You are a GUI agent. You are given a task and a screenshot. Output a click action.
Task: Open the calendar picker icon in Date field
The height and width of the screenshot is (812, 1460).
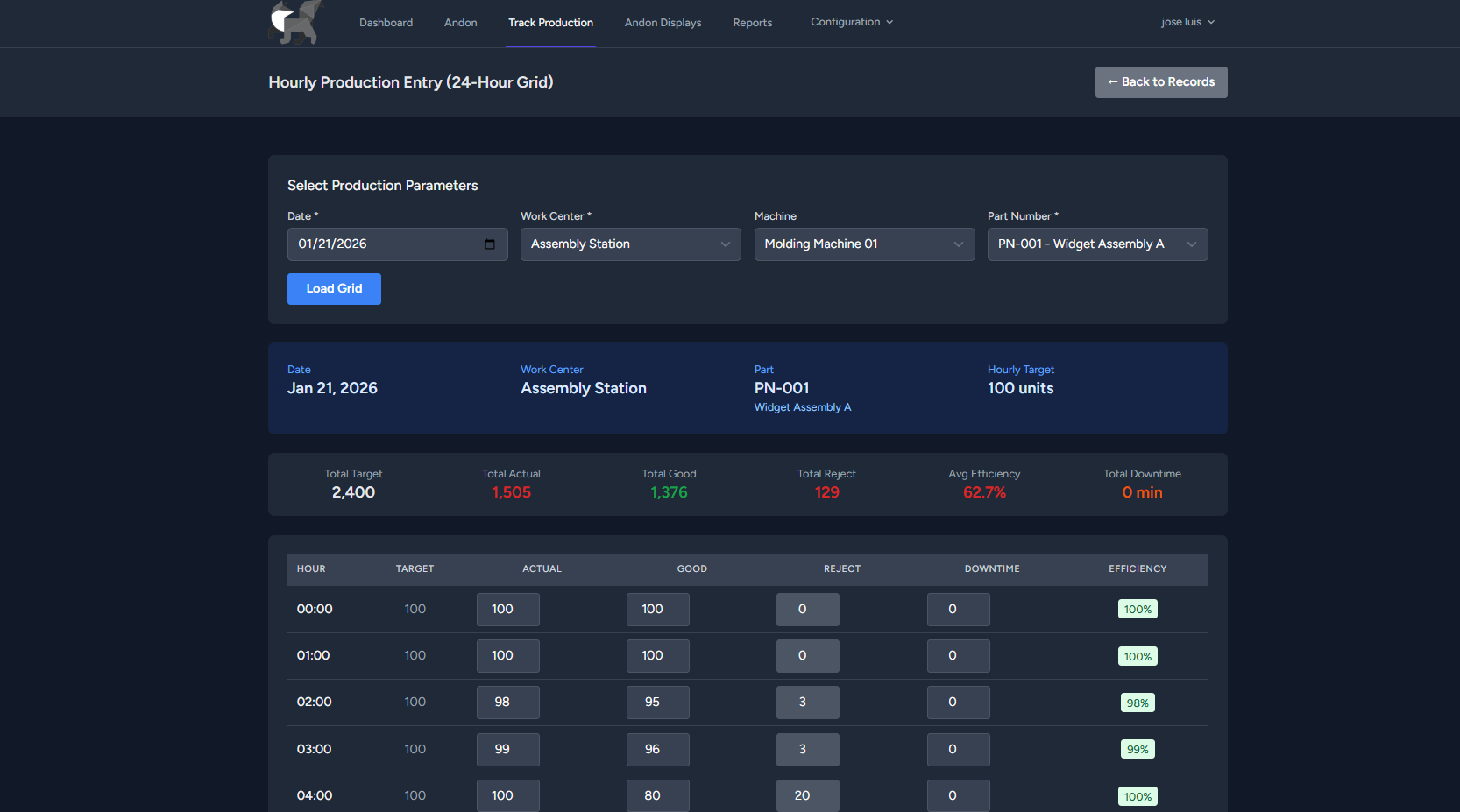click(x=490, y=244)
